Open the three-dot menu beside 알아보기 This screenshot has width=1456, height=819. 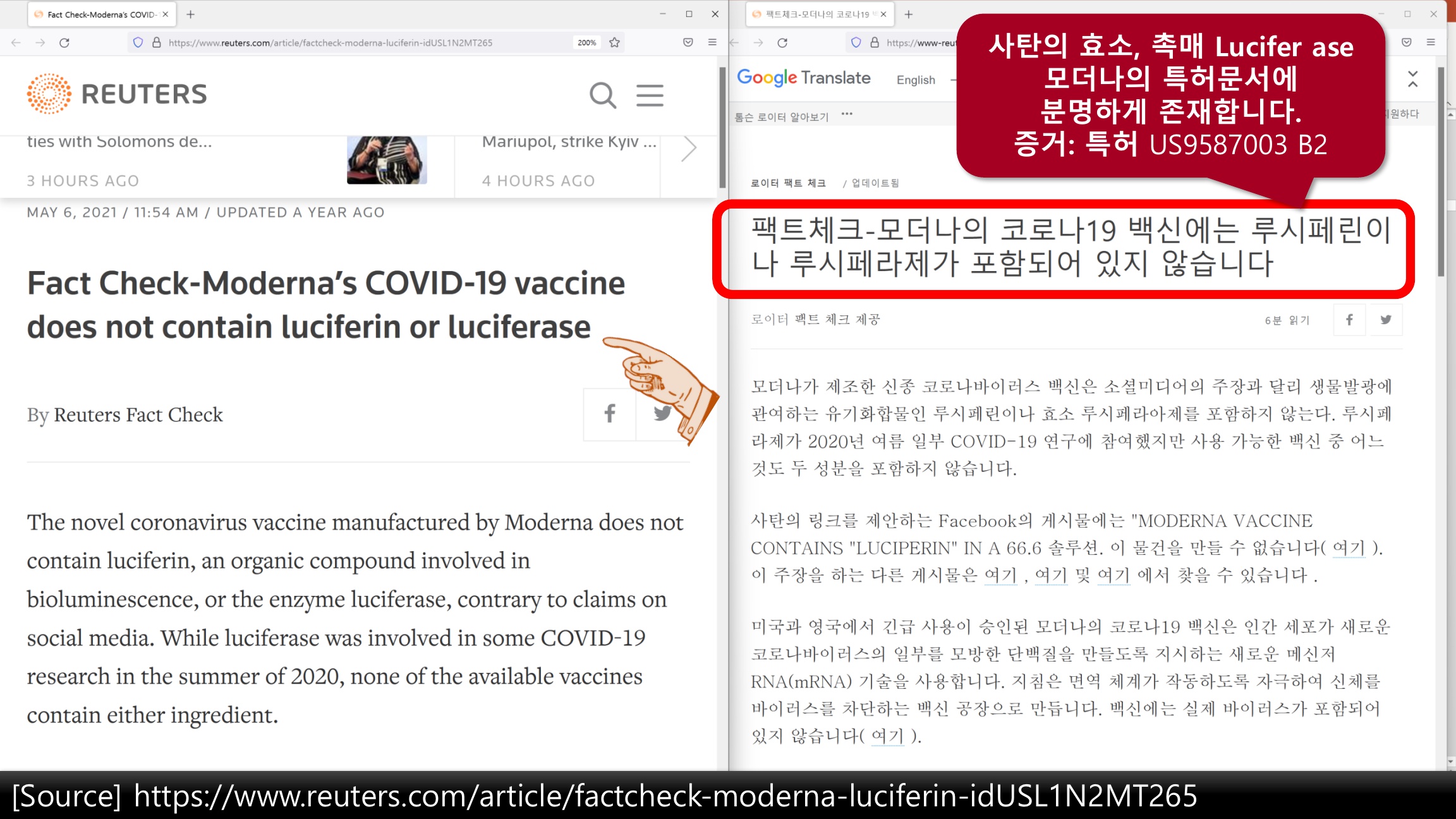847,114
